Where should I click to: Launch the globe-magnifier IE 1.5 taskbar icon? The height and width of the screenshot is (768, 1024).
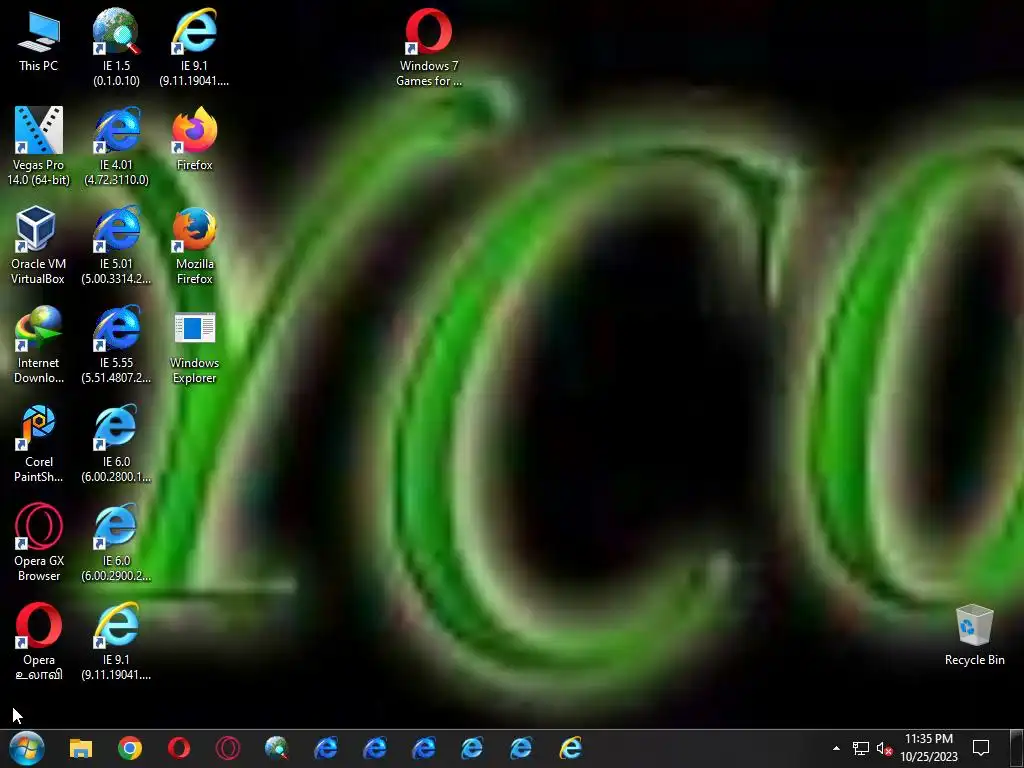pos(277,748)
